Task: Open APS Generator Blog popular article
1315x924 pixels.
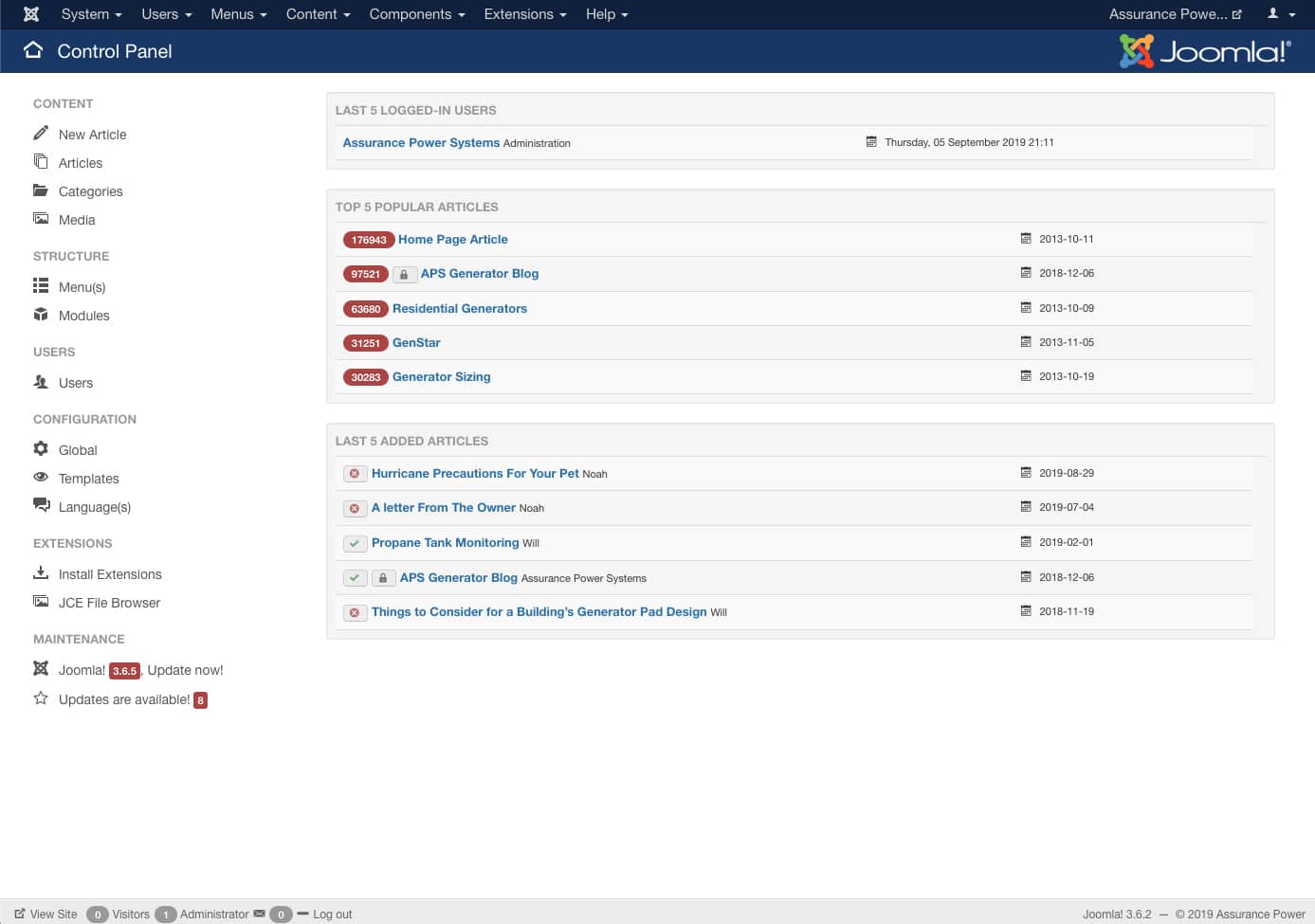Action: click(480, 273)
